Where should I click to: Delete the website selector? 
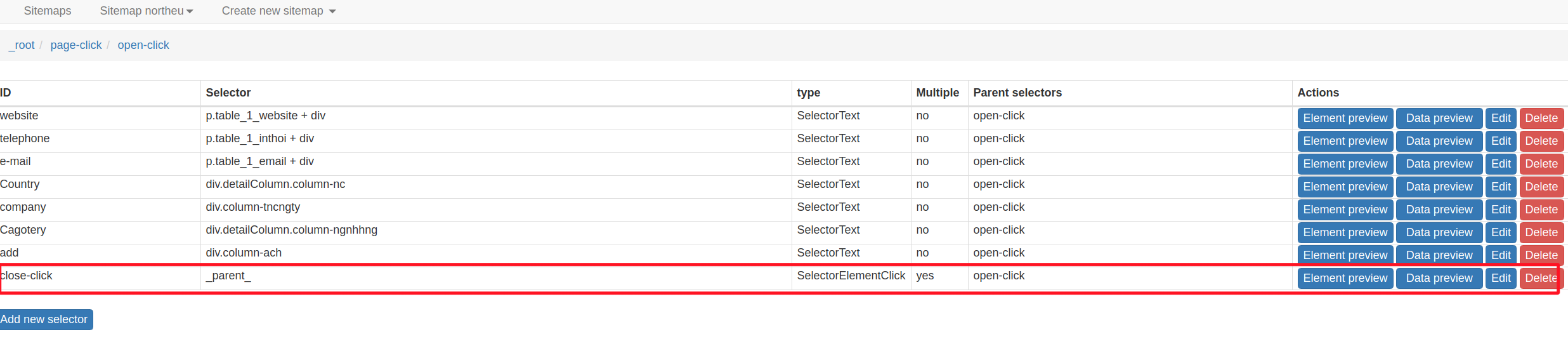click(1541, 118)
